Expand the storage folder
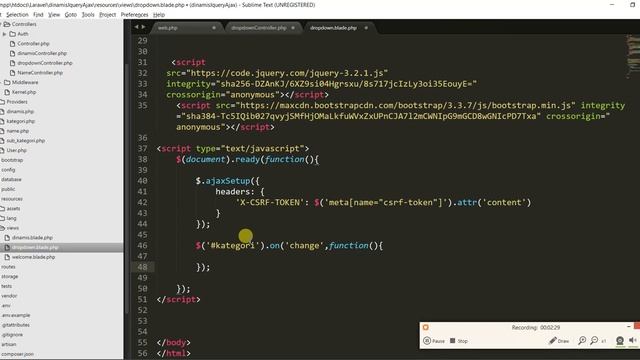Screen dimensions: 640x360 pyautogui.click(x=9, y=277)
